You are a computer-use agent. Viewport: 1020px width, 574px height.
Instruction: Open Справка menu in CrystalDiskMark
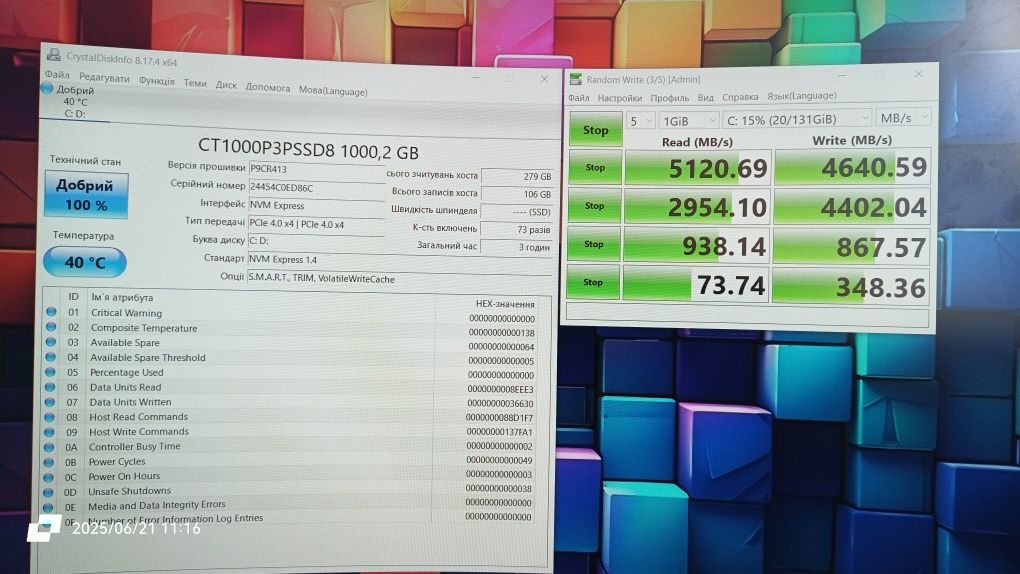click(740, 97)
